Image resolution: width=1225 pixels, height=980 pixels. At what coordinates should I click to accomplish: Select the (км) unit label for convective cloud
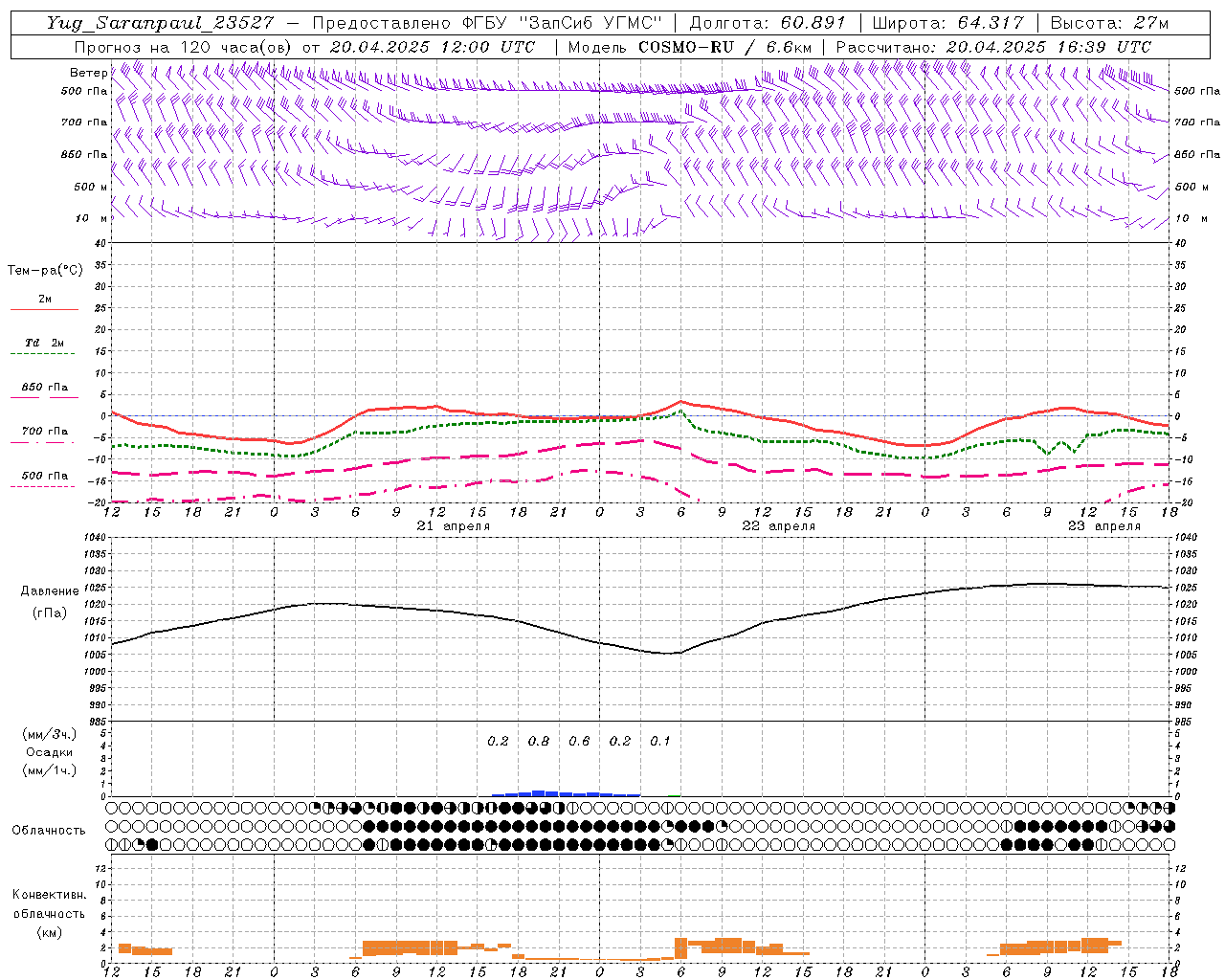[x=50, y=932]
